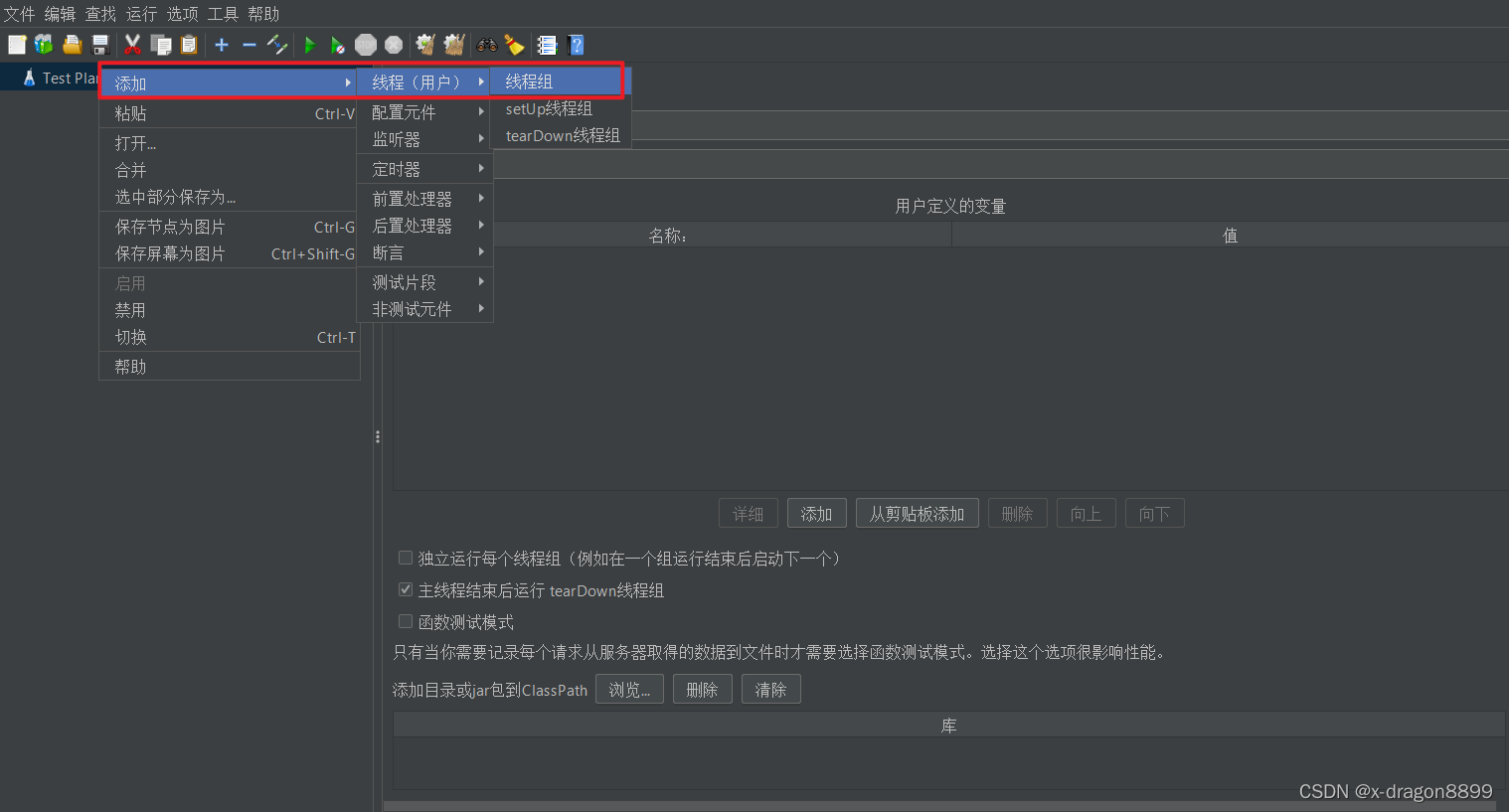Open the 编辑 menu

click(60, 14)
